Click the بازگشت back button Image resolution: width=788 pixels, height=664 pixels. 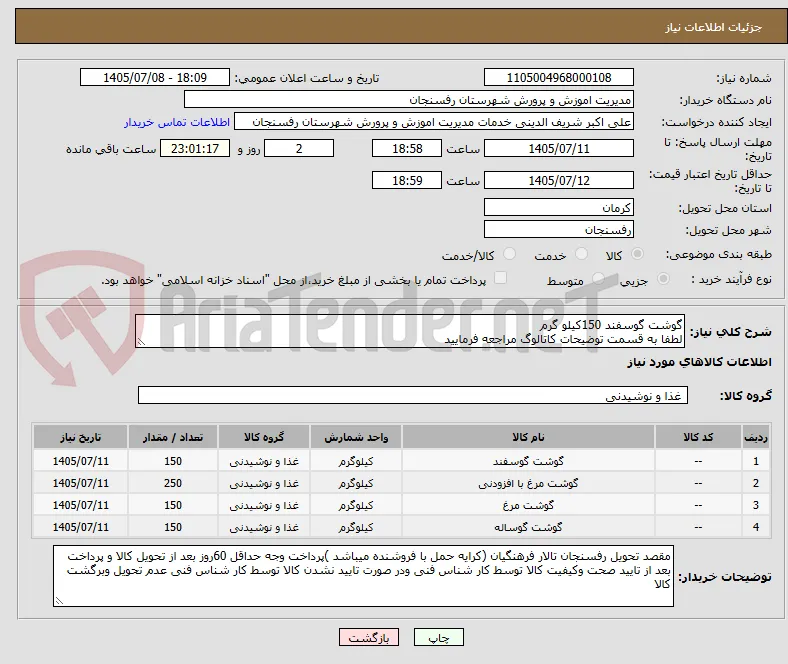coord(369,637)
